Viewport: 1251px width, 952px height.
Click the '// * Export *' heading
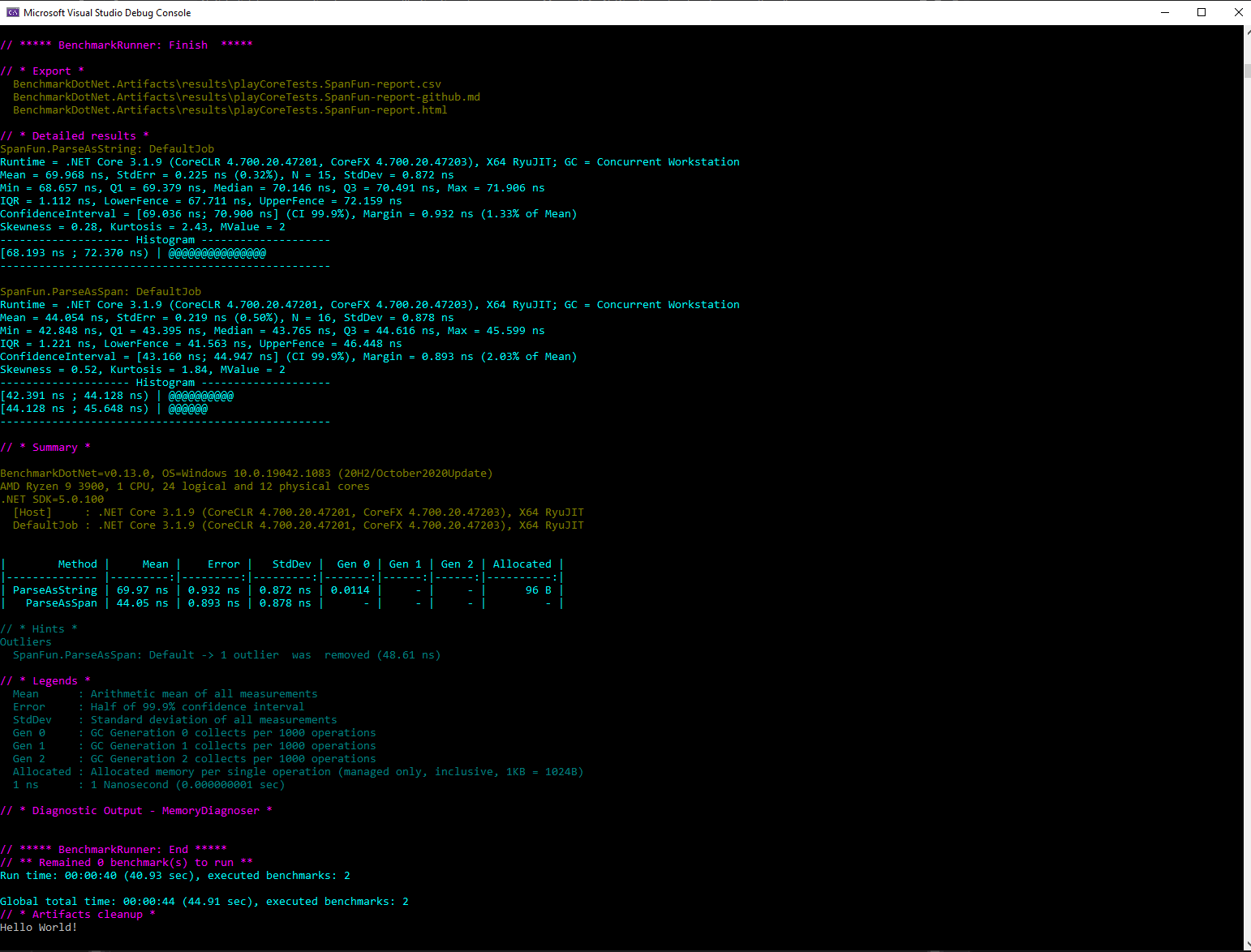coord(42,71)
